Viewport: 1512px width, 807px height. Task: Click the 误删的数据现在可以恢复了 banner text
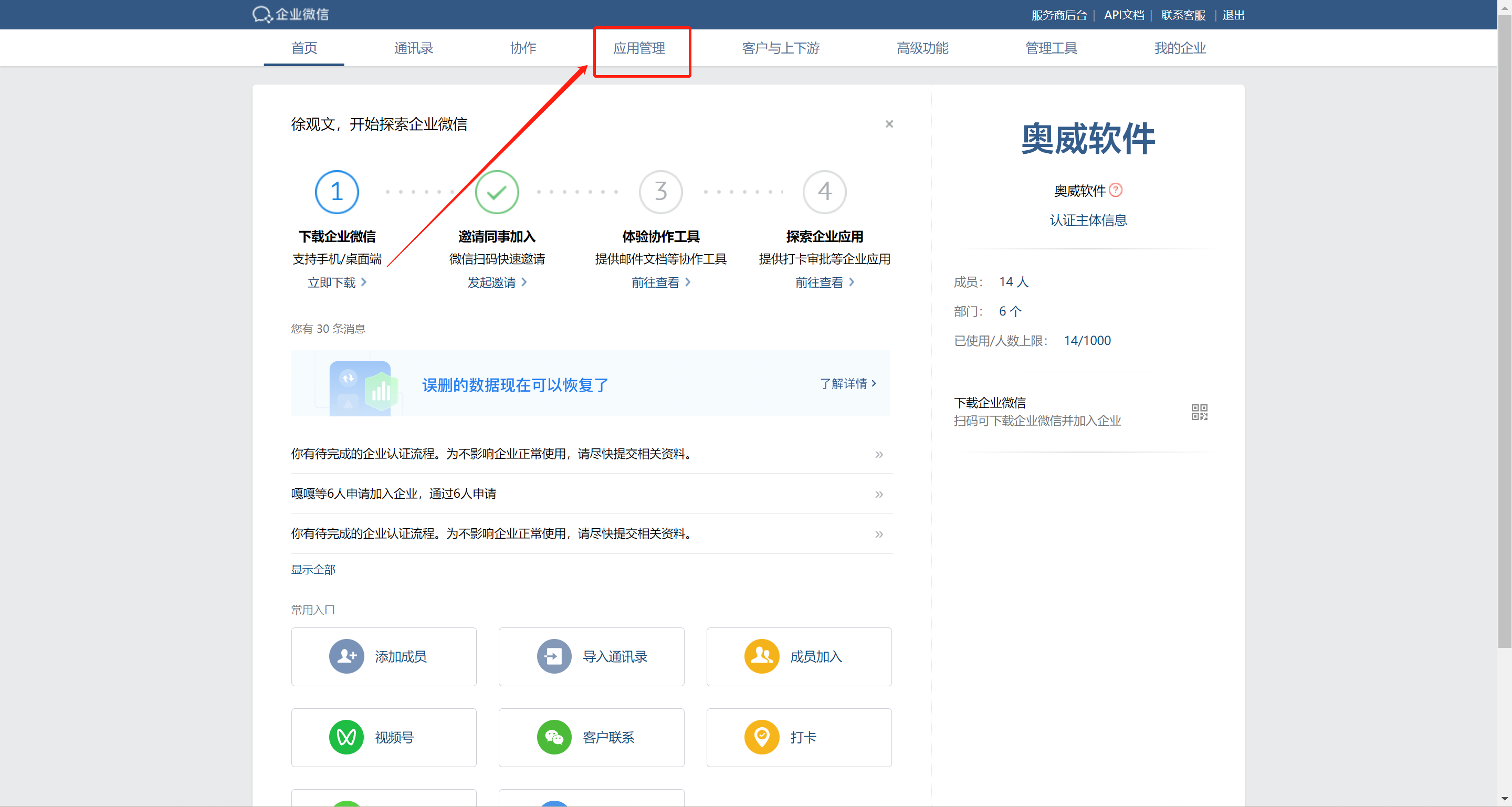pos(514,385)
